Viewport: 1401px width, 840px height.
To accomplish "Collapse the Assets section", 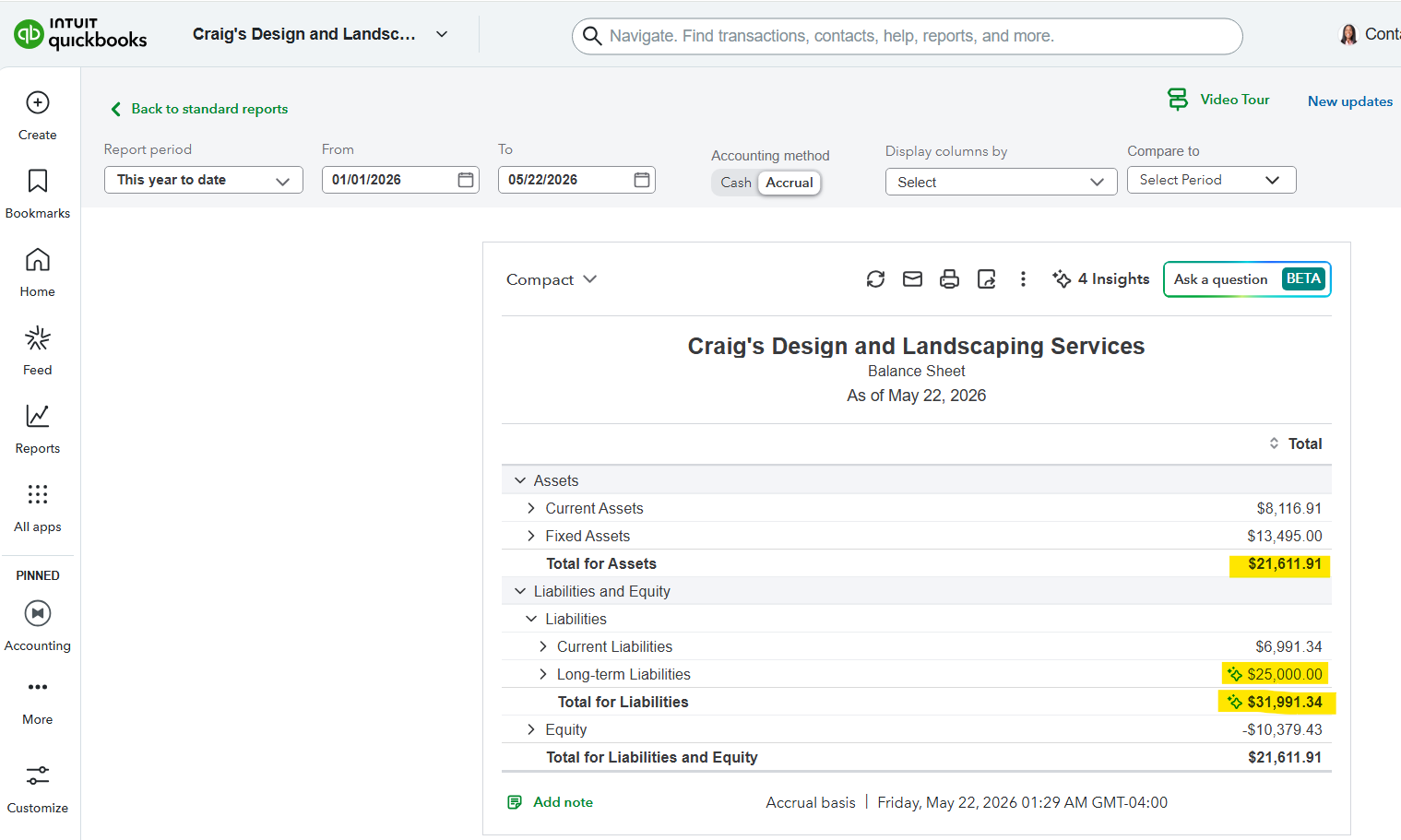I will (x=520, y=480).
